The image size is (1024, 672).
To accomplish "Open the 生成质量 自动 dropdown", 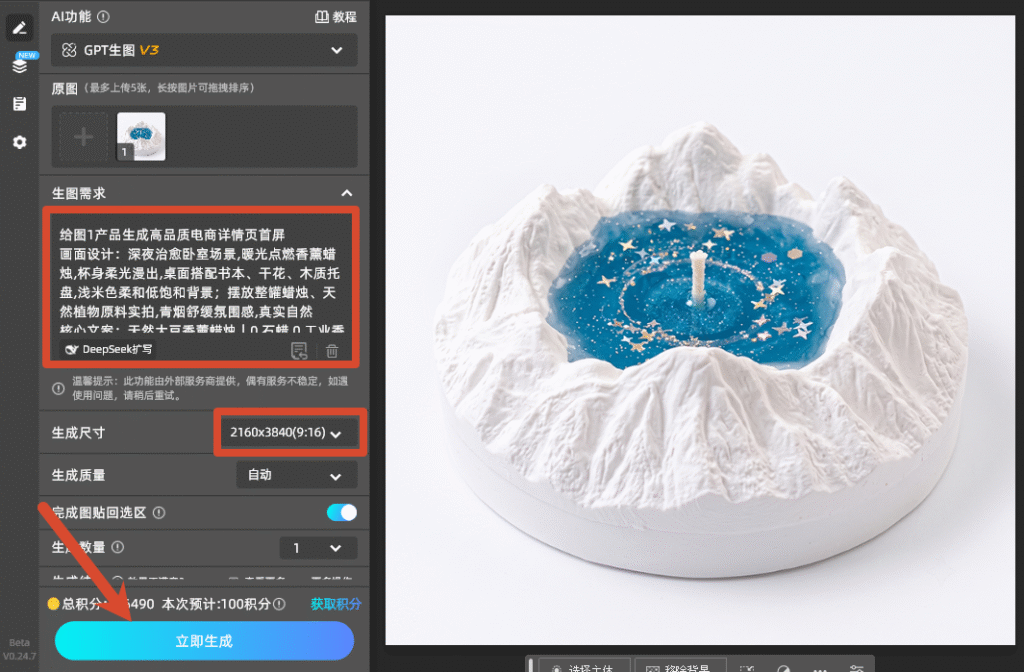I will pos(296,475).
